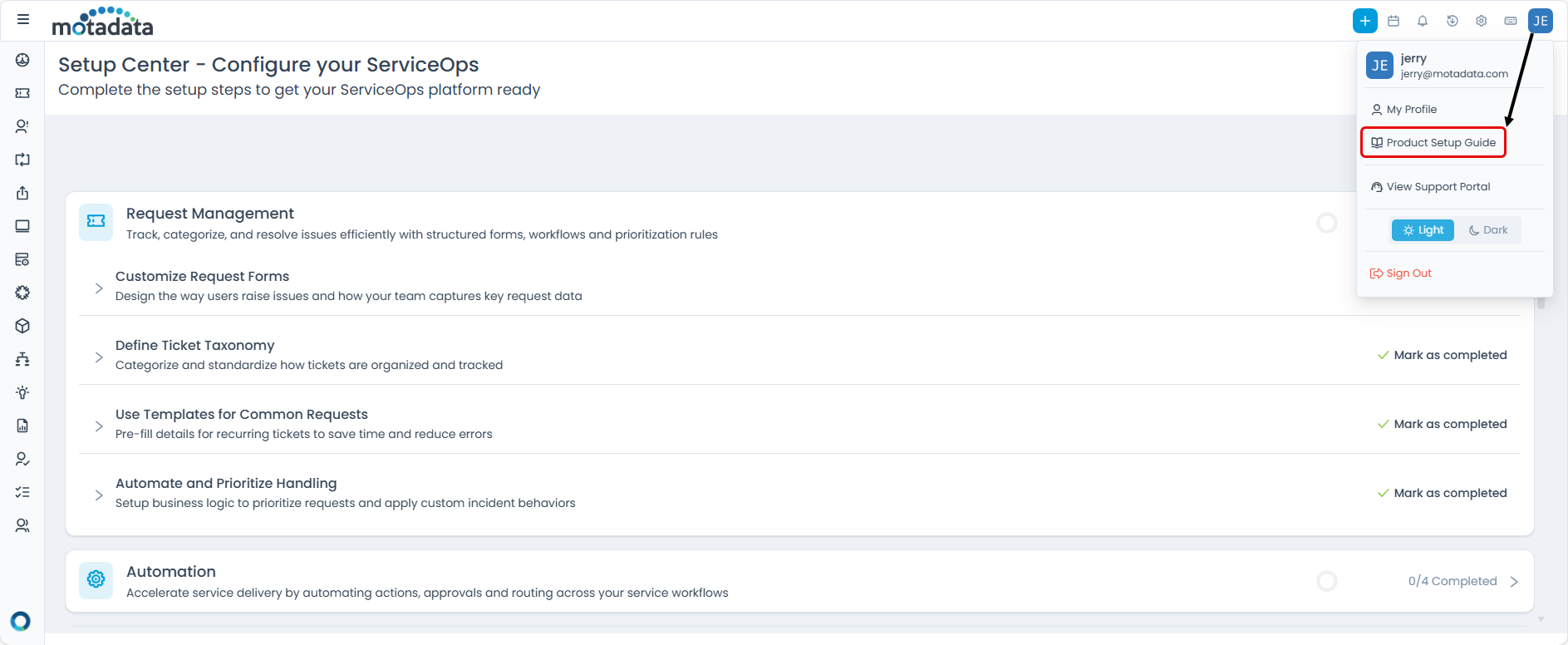Viewport: 1568px width, 645px height.
Task: Expand Automate and Prioritize Handling step
Action: point(99,495)
